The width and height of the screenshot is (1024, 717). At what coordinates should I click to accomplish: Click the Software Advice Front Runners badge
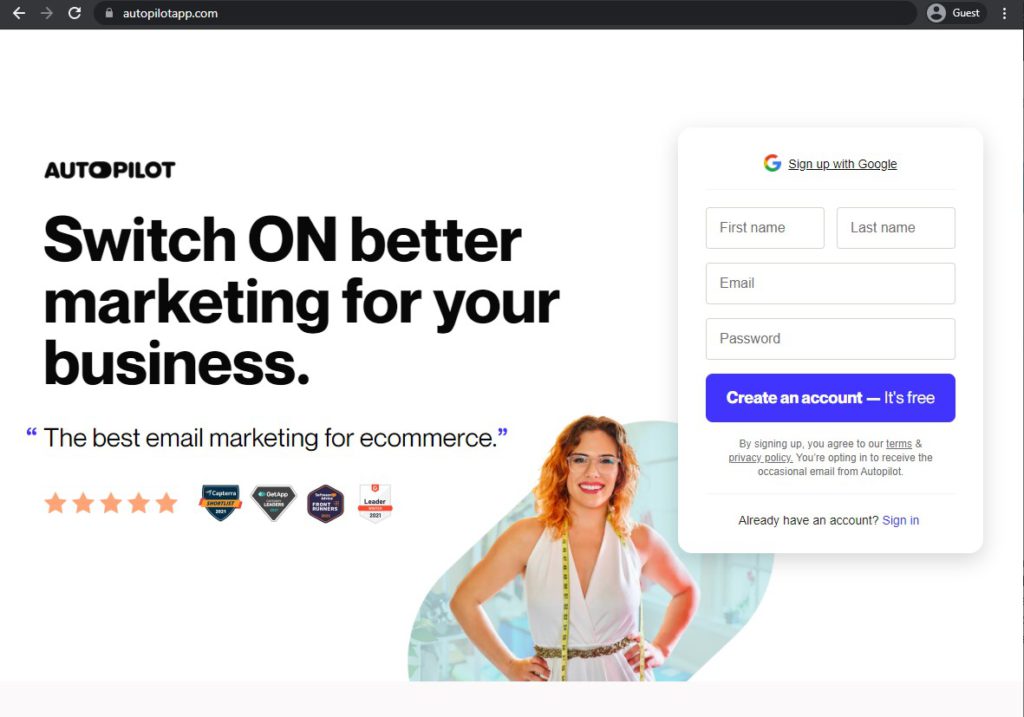(x=325, y=503)
